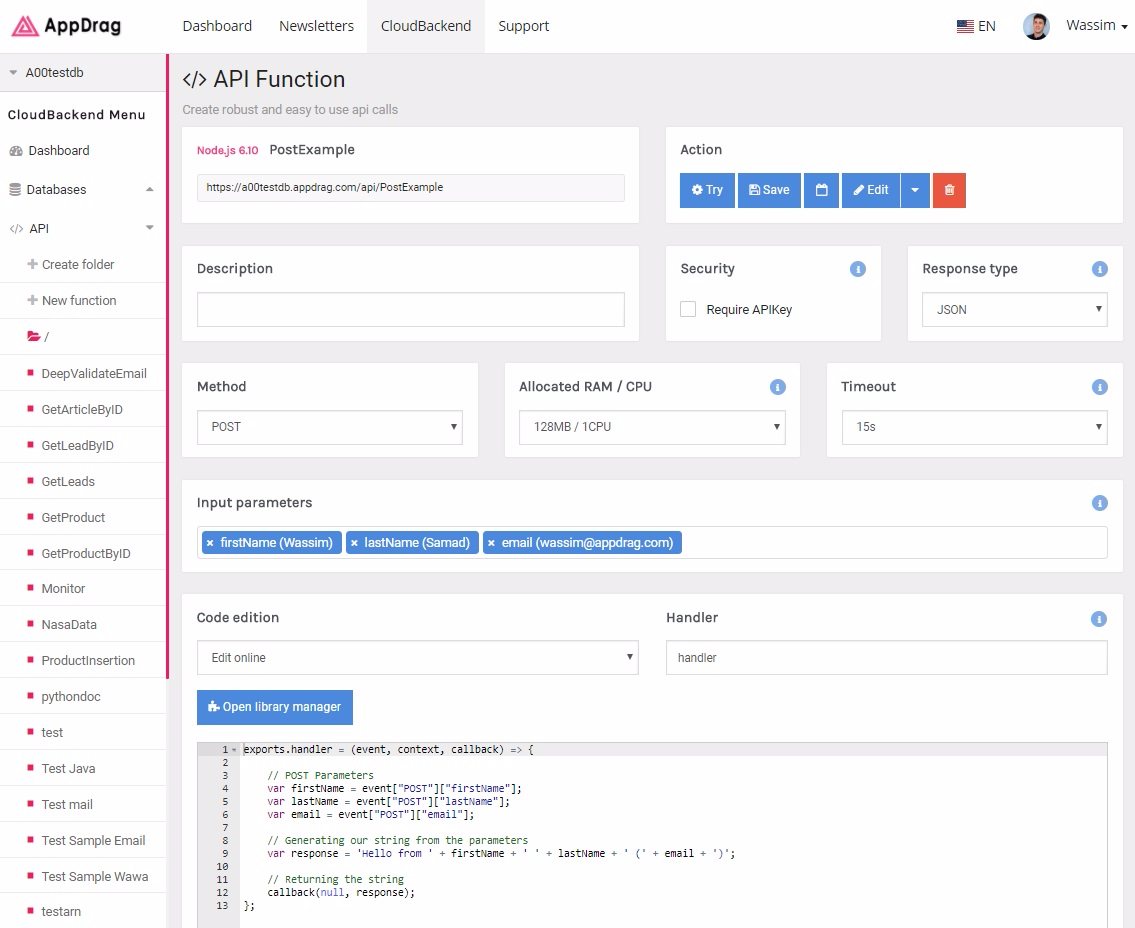Click the Try button
The width and height of the screenshot is (1135, 928).
coord(707,190)
